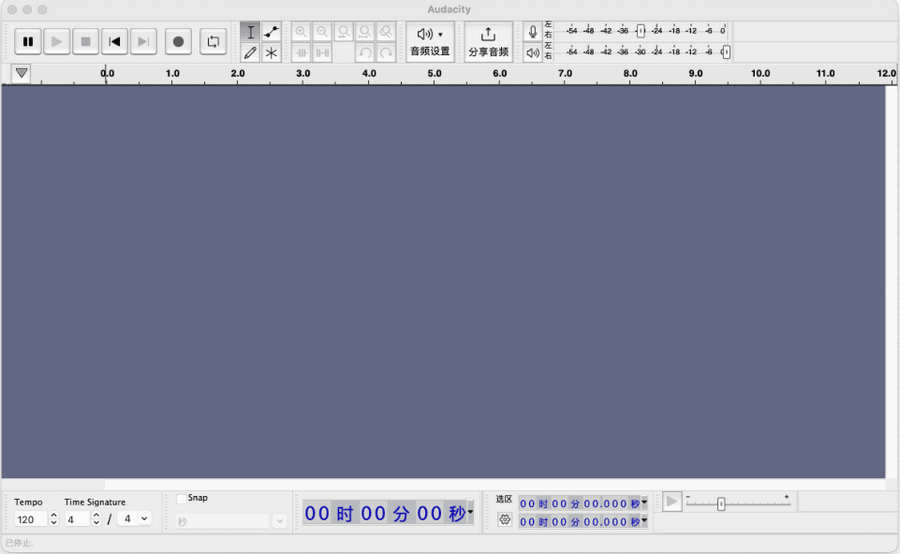Click the speaker playback meter icon
The image size is (900, 554).
coord(533,53)
